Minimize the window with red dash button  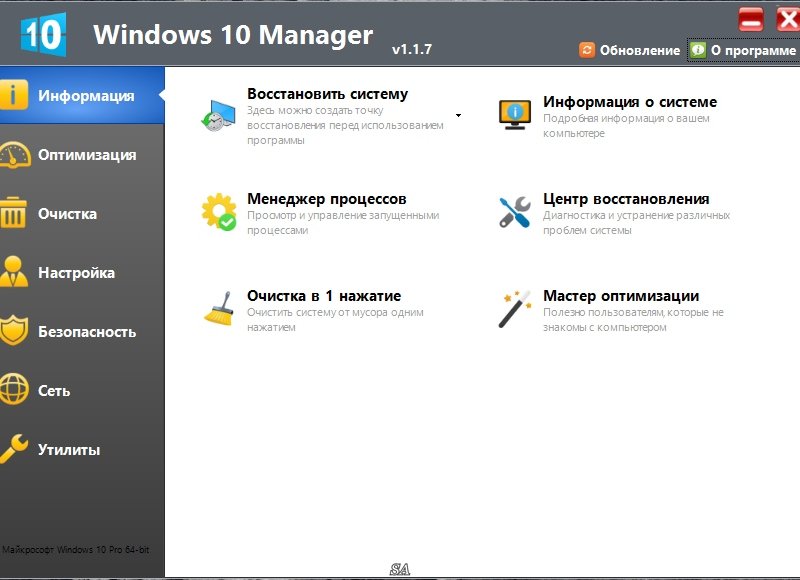pyautogui.click(x=751, y=19)
